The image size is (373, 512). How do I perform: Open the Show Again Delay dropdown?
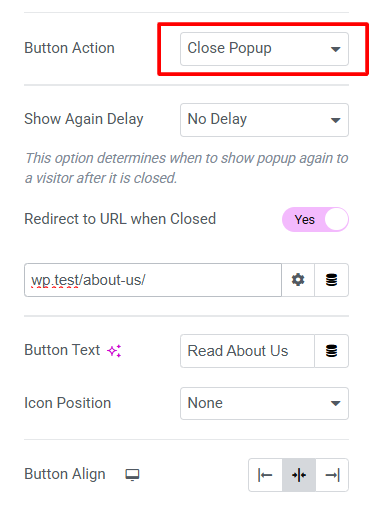point(265,120)
